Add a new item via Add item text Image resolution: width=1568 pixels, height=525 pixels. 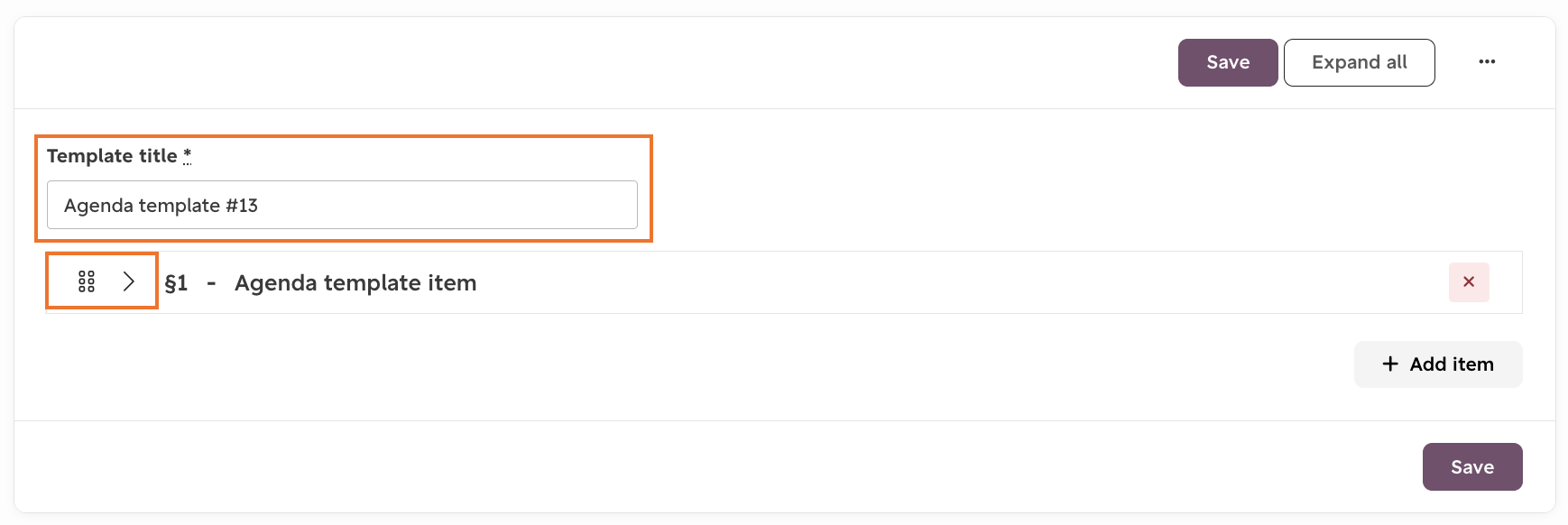pos(1452,364)
